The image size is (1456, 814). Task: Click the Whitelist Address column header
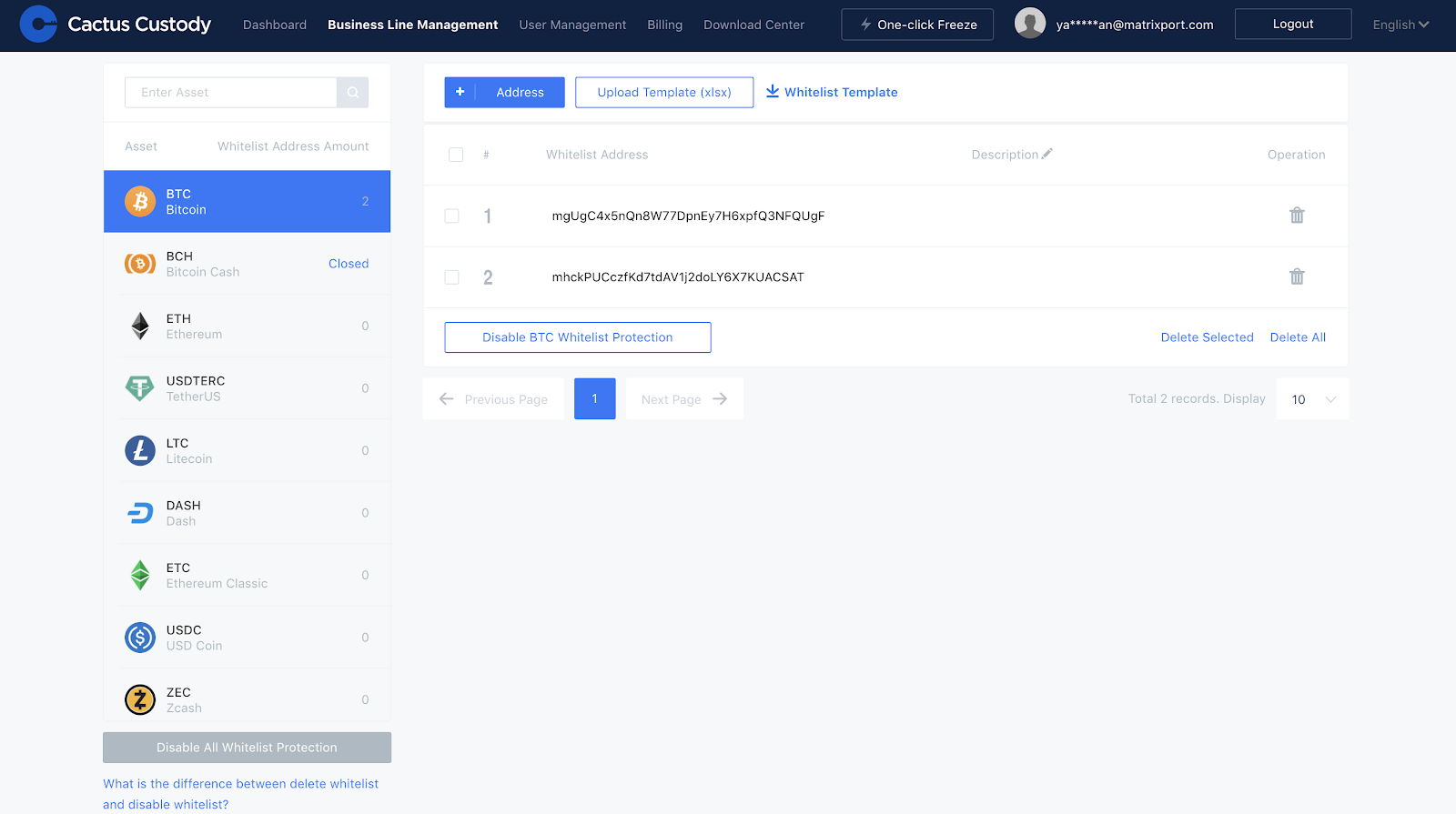(597, 155)
